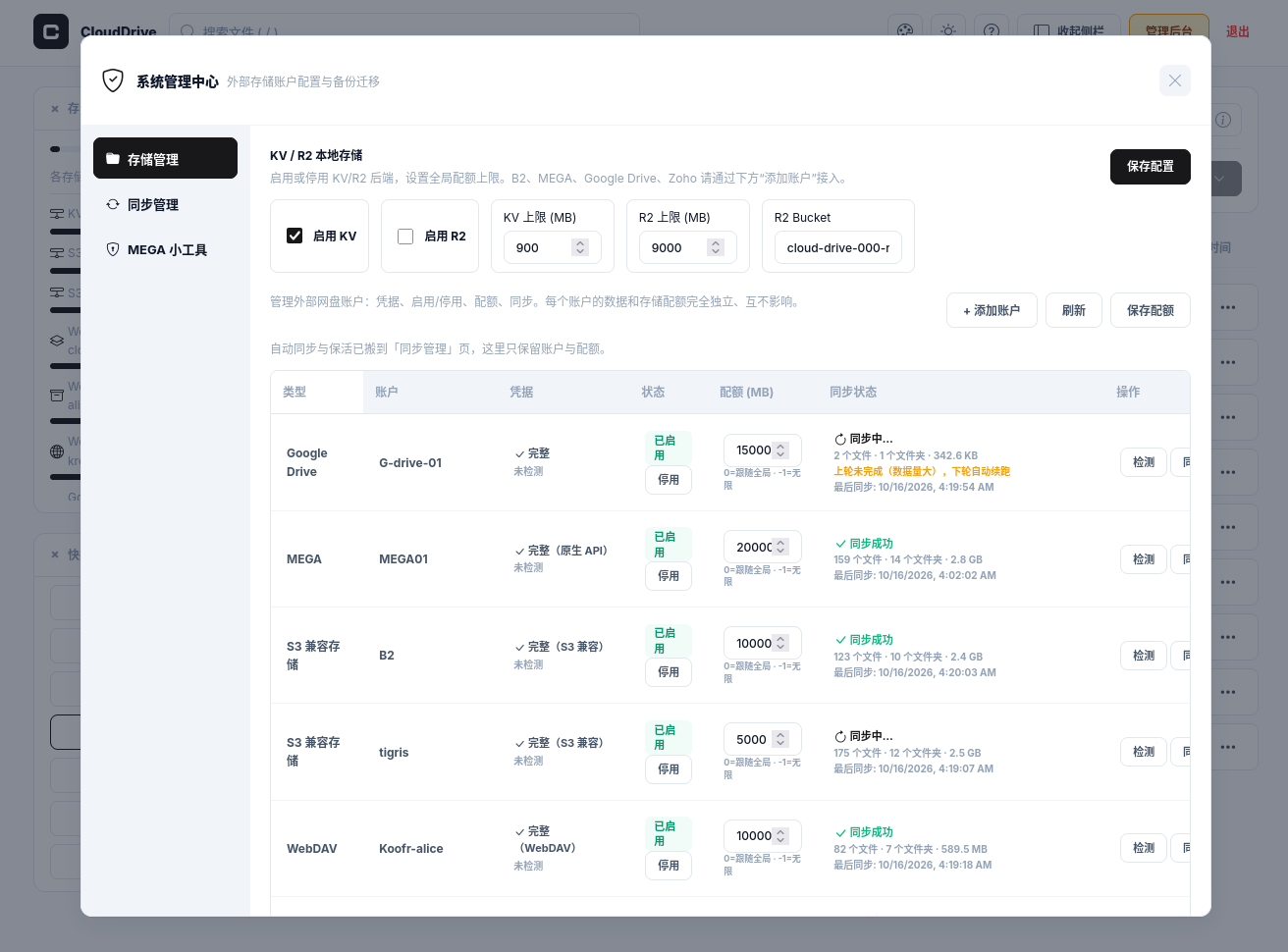The image size is (1288, 952).
Task: Adjust MEGA01 quota stepper arrows
Action: pyautogui.click(x=780, y=547)
